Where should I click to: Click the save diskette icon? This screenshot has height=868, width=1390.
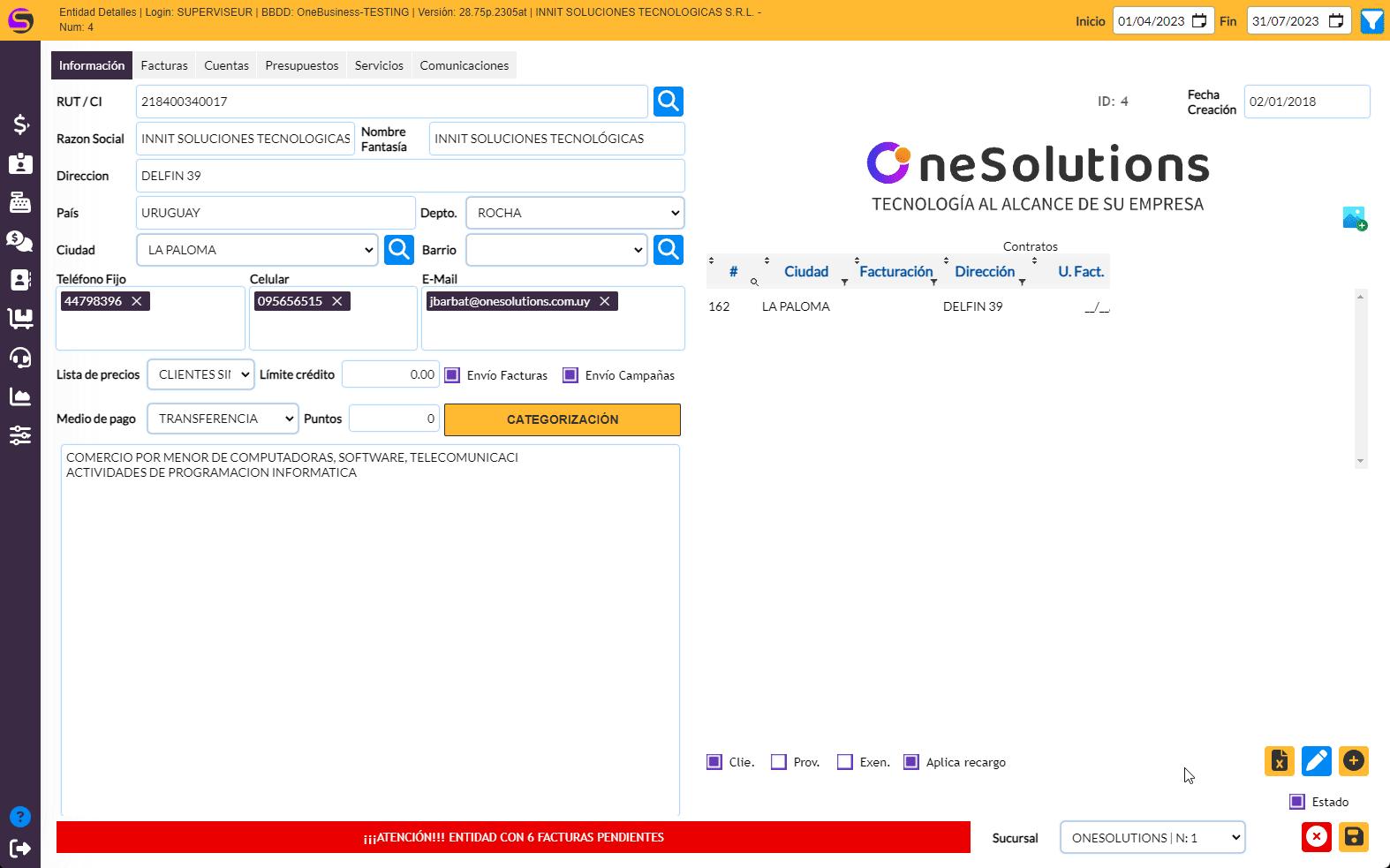tap(1353, 837)
